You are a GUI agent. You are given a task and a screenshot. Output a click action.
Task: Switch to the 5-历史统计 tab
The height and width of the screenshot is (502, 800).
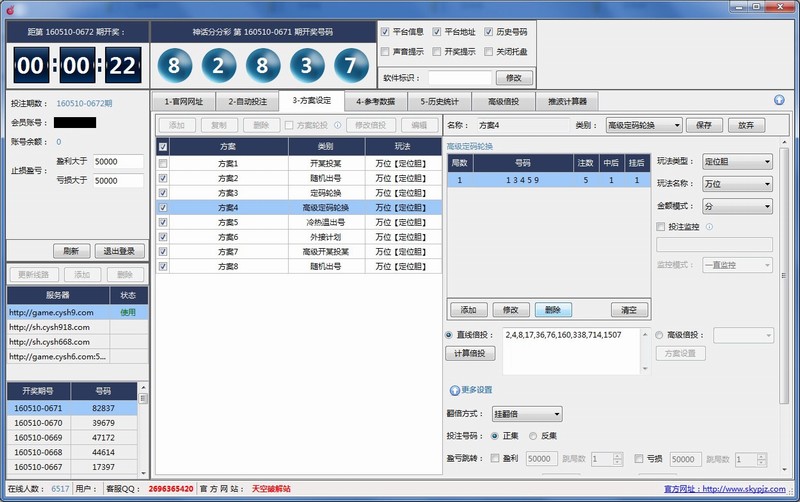click(x=441, y=101)
